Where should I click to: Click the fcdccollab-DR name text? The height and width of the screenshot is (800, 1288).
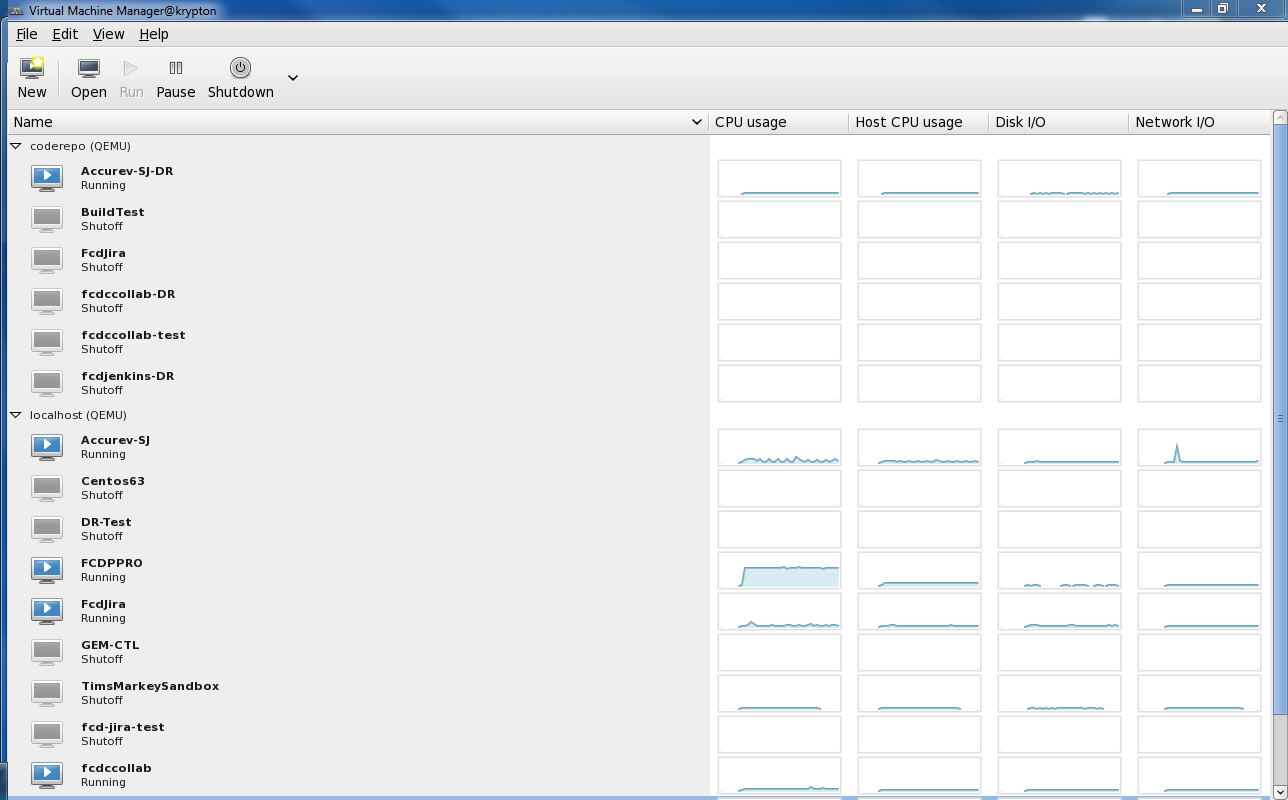[128, 294]
